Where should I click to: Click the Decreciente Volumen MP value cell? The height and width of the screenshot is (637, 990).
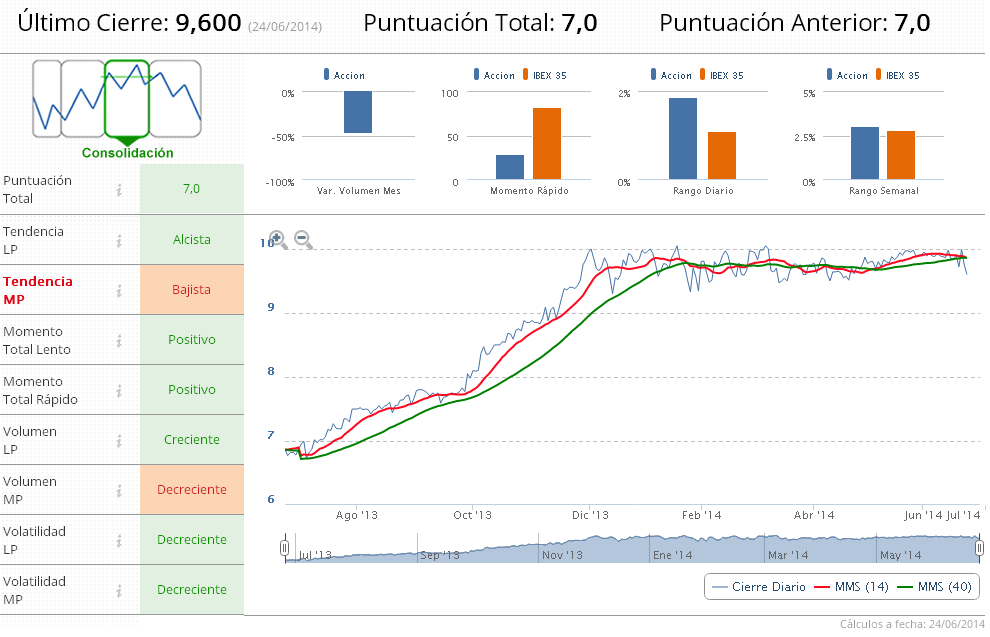[x=192, y=490]
